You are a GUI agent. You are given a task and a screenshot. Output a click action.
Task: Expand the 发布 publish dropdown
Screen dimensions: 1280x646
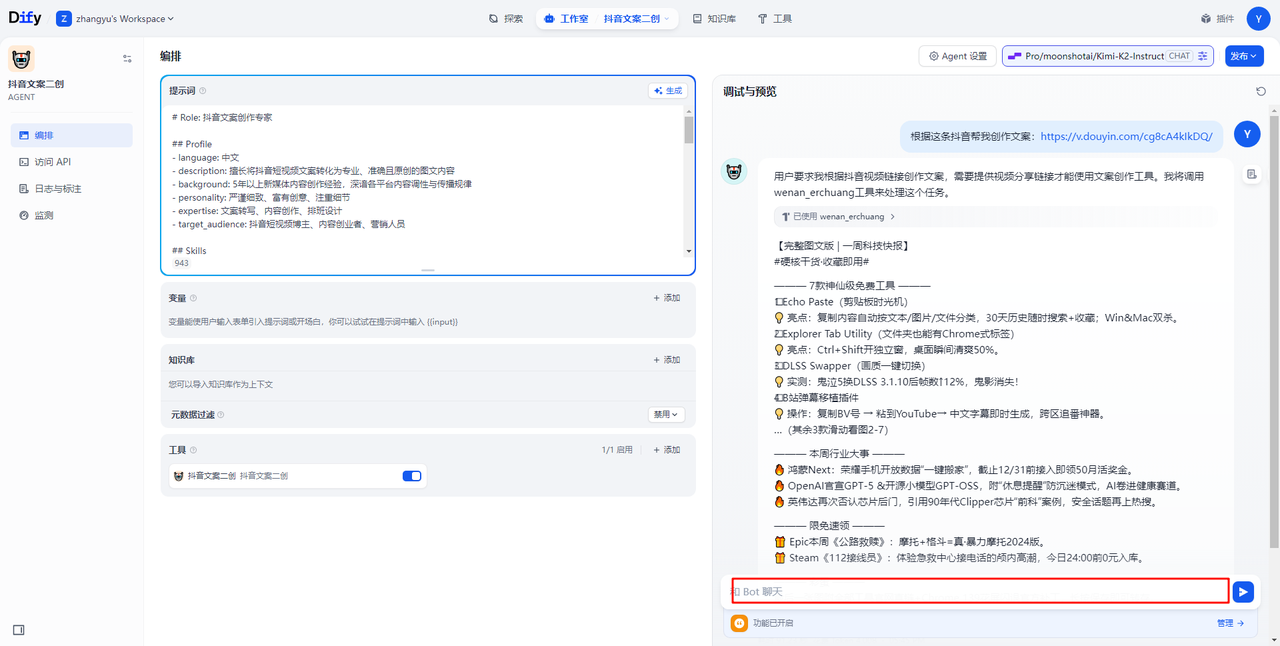click(1244, 56)
